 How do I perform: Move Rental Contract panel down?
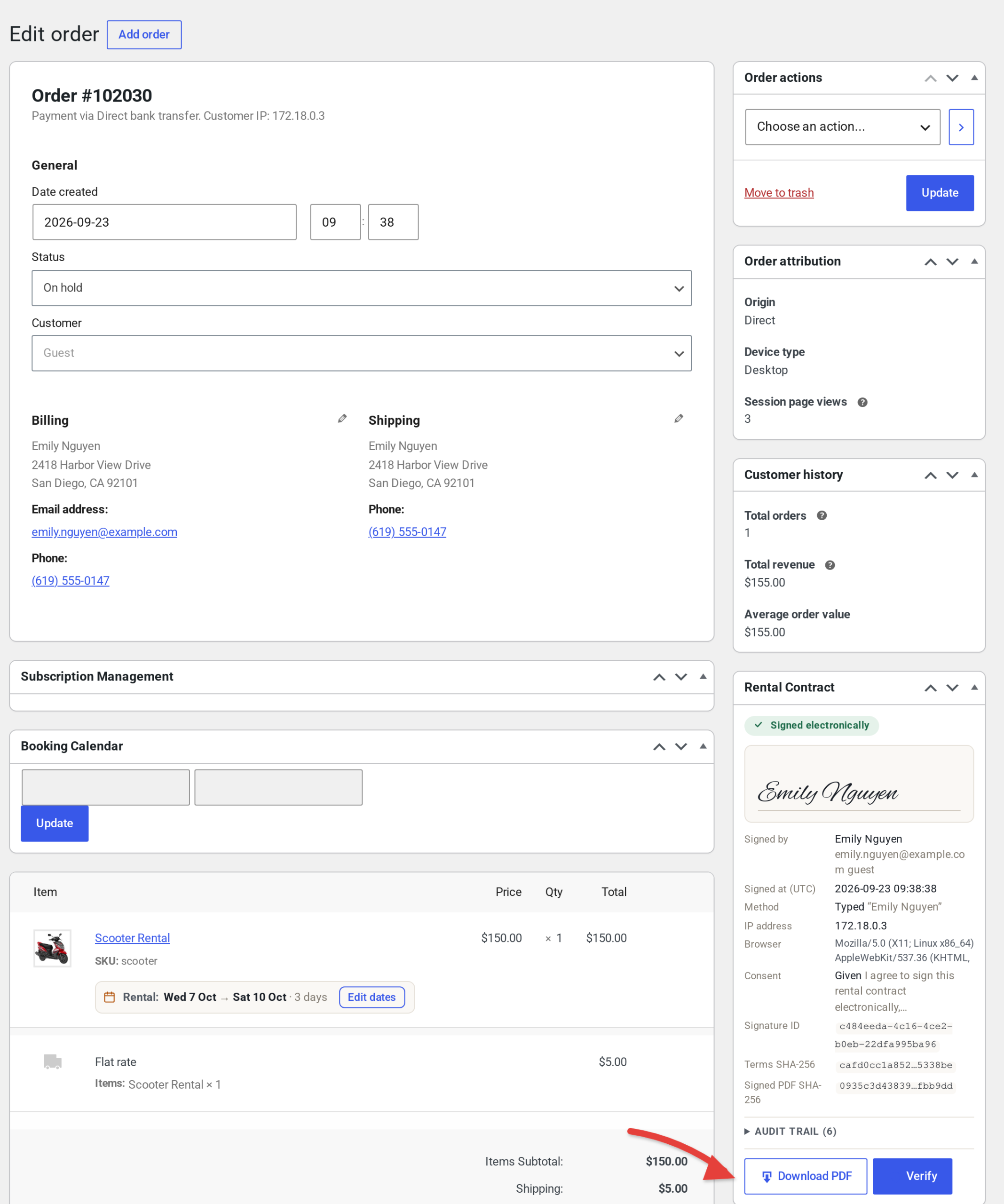tap(952, 688)
